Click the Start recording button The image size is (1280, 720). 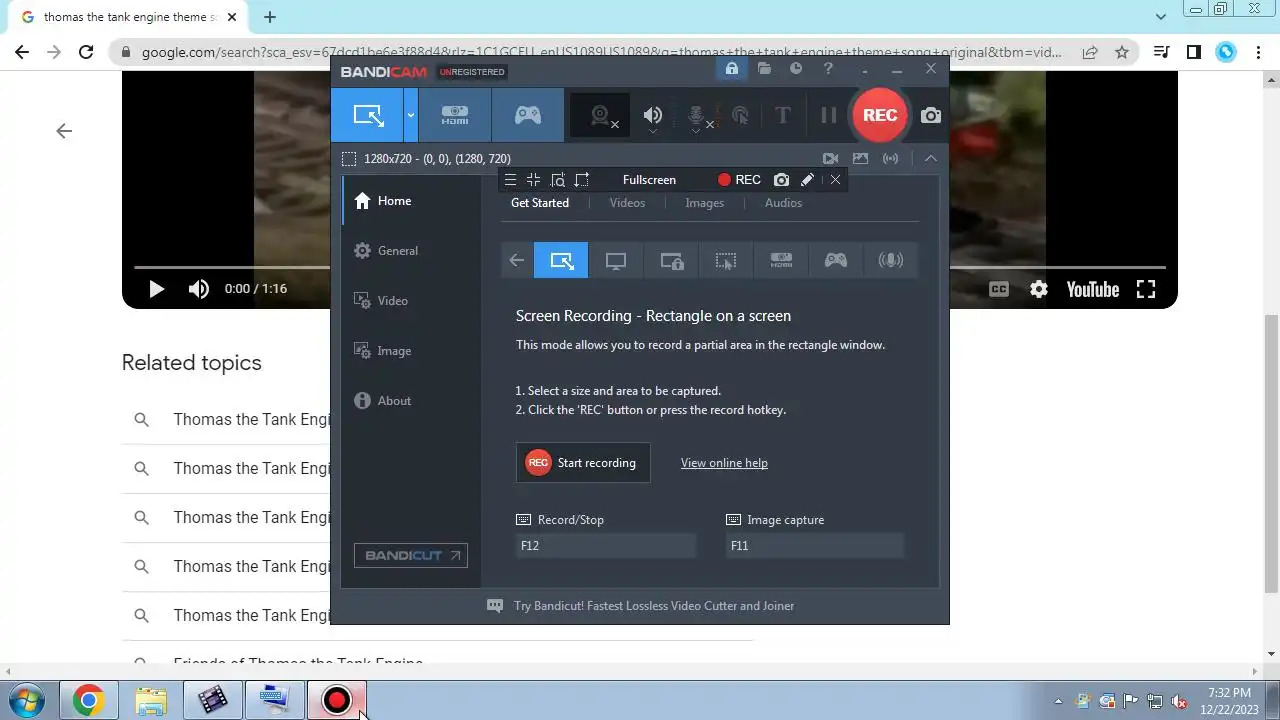(x=583, y=463)
